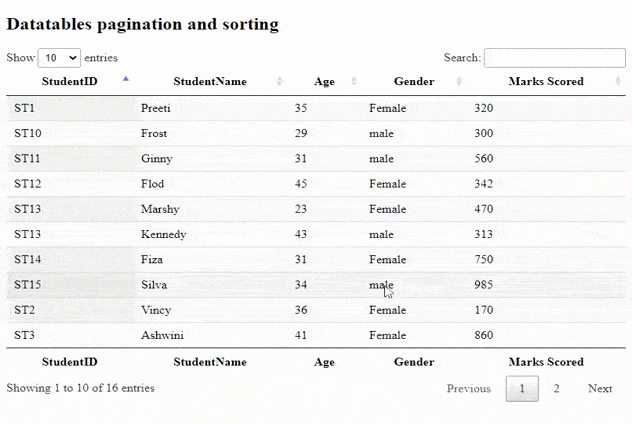
Task: Click the StudentID ascending sort arrow
Action: [125, 79]
